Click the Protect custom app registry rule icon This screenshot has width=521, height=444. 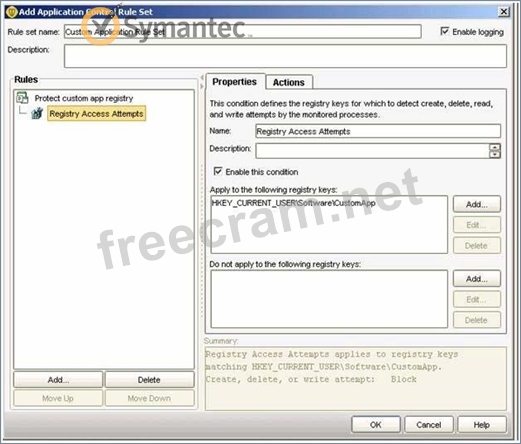coord(22,98)
